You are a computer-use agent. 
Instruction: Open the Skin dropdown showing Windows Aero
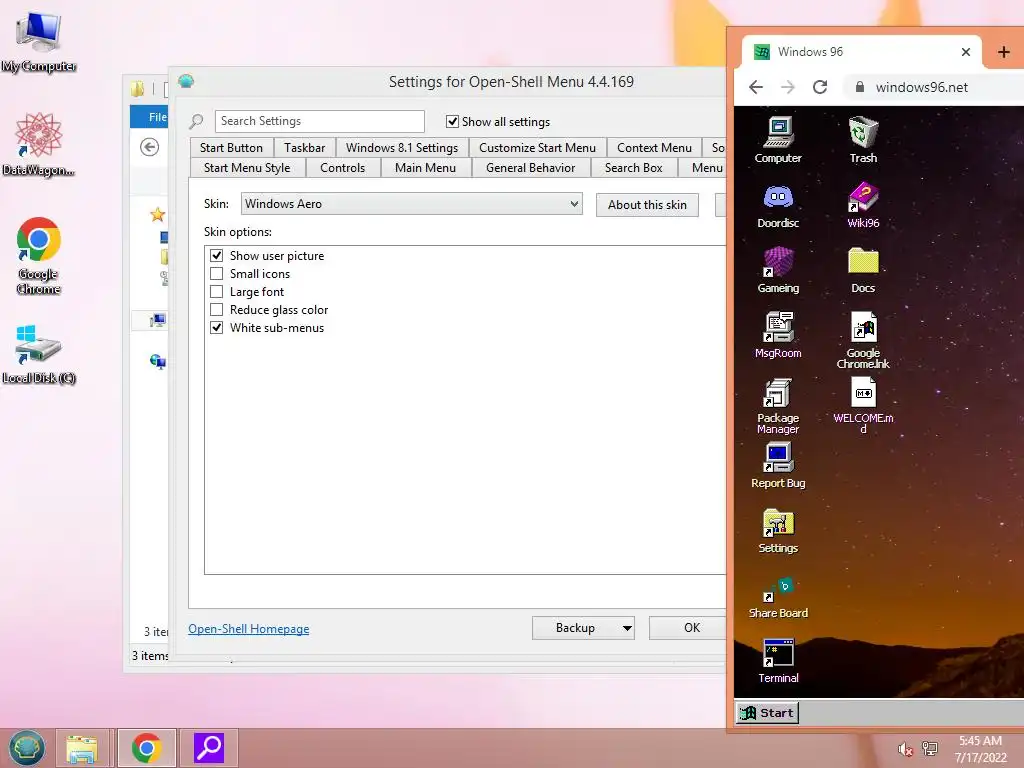411,204
